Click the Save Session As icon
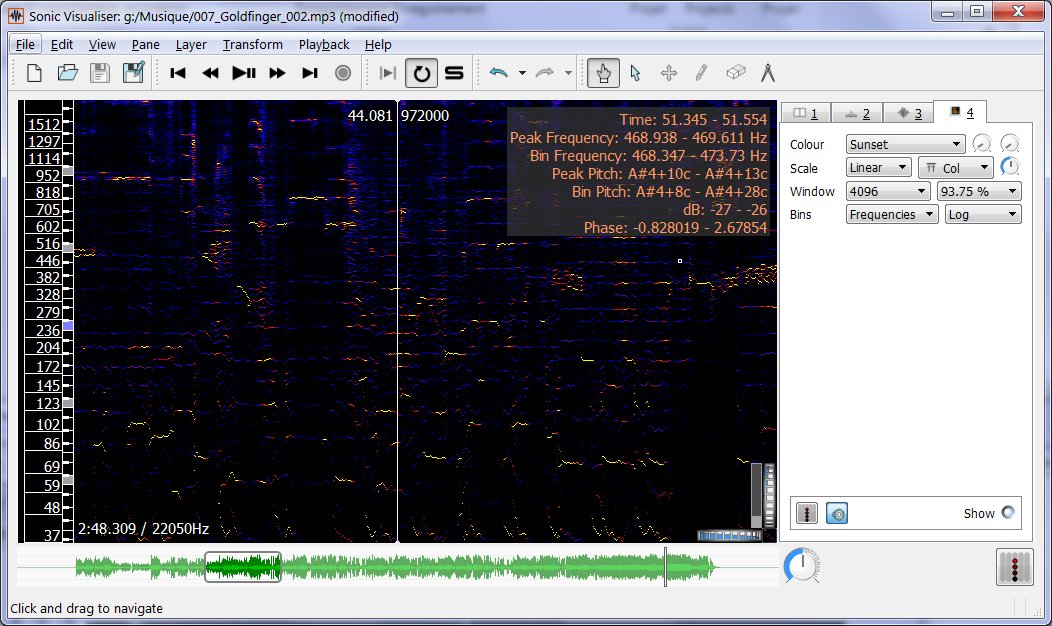The image size is (1052, 626). 134,72
